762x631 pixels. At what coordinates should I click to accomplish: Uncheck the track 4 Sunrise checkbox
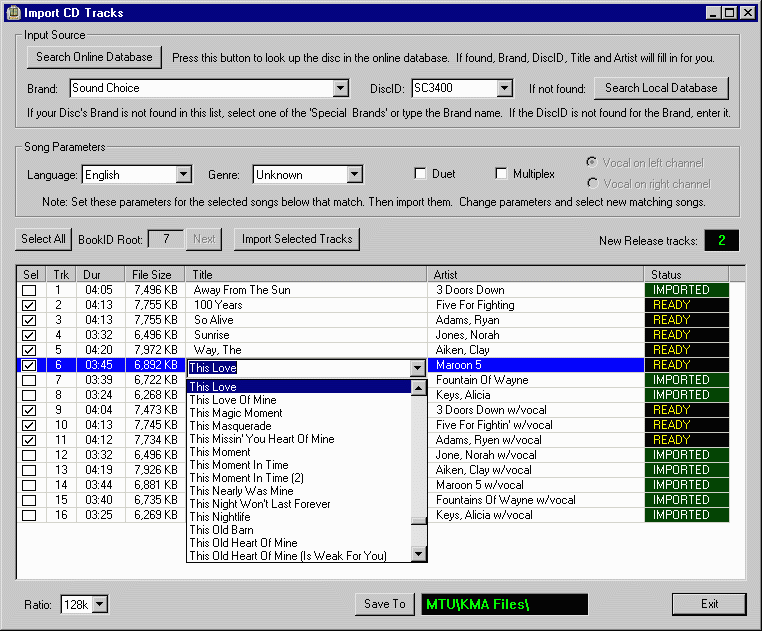click(x=29, y=335)
